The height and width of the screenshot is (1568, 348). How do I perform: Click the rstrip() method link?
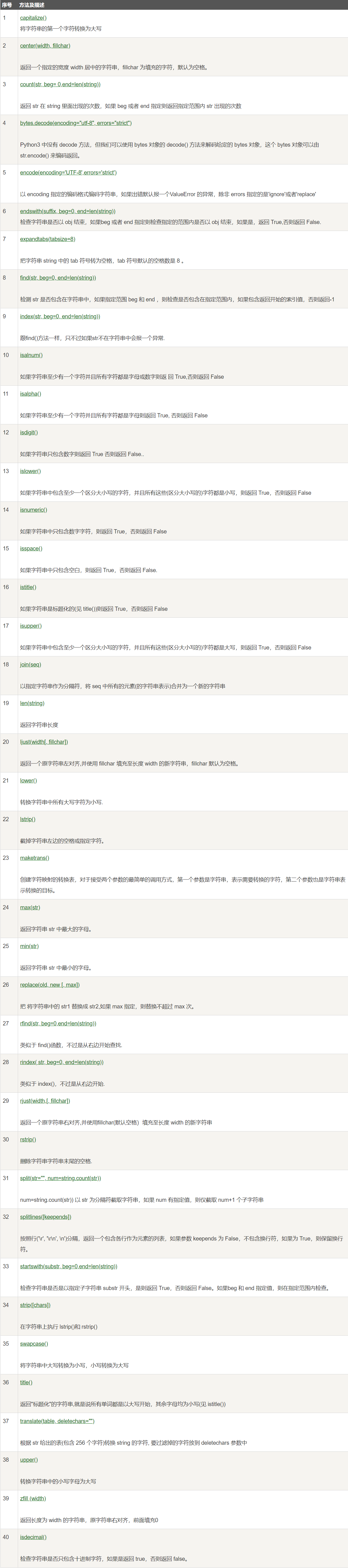click(x=28, y=1139)
